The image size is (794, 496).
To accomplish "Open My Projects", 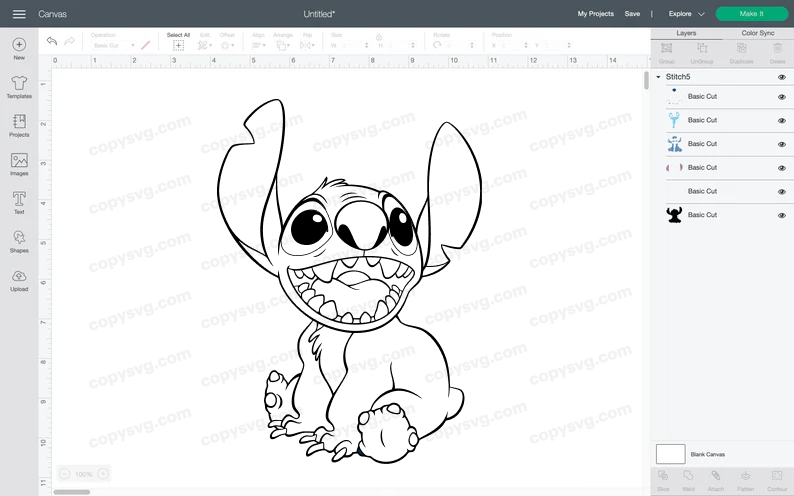I will tap(596, 14).
